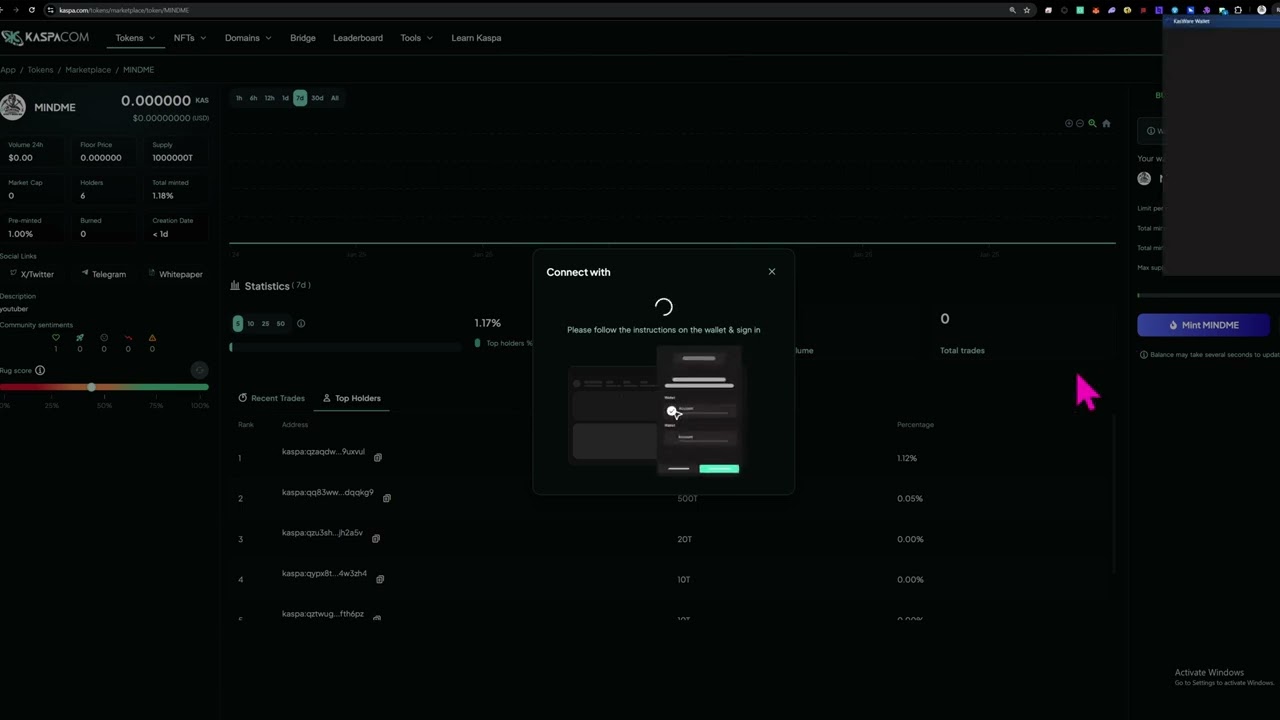Click the Mint MINDME button
Viewport: 1280px width, 720px height.
pos(1203,325)
